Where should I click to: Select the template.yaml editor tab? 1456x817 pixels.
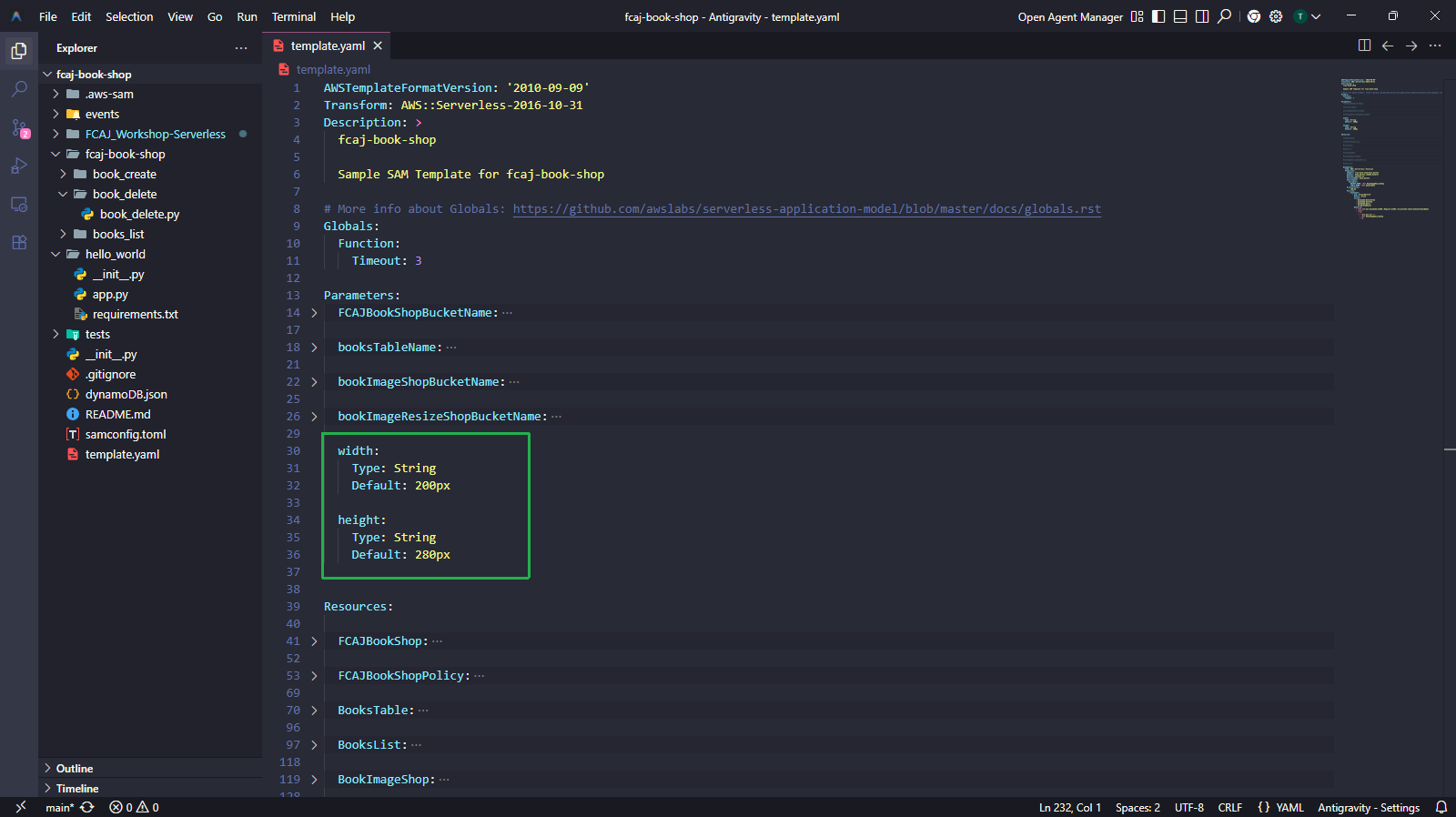click(x=329, y=45)
